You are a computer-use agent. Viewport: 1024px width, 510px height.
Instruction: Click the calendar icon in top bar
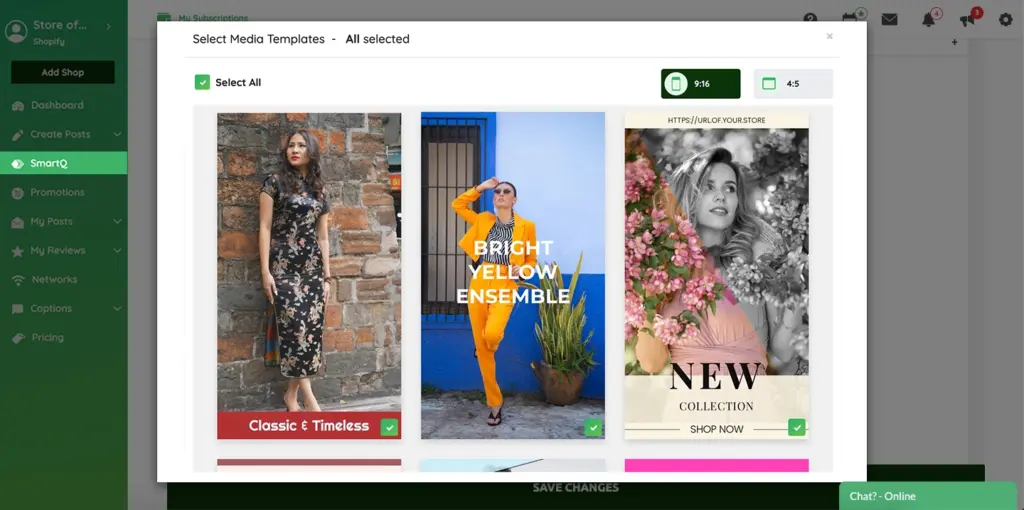[850, 18]
